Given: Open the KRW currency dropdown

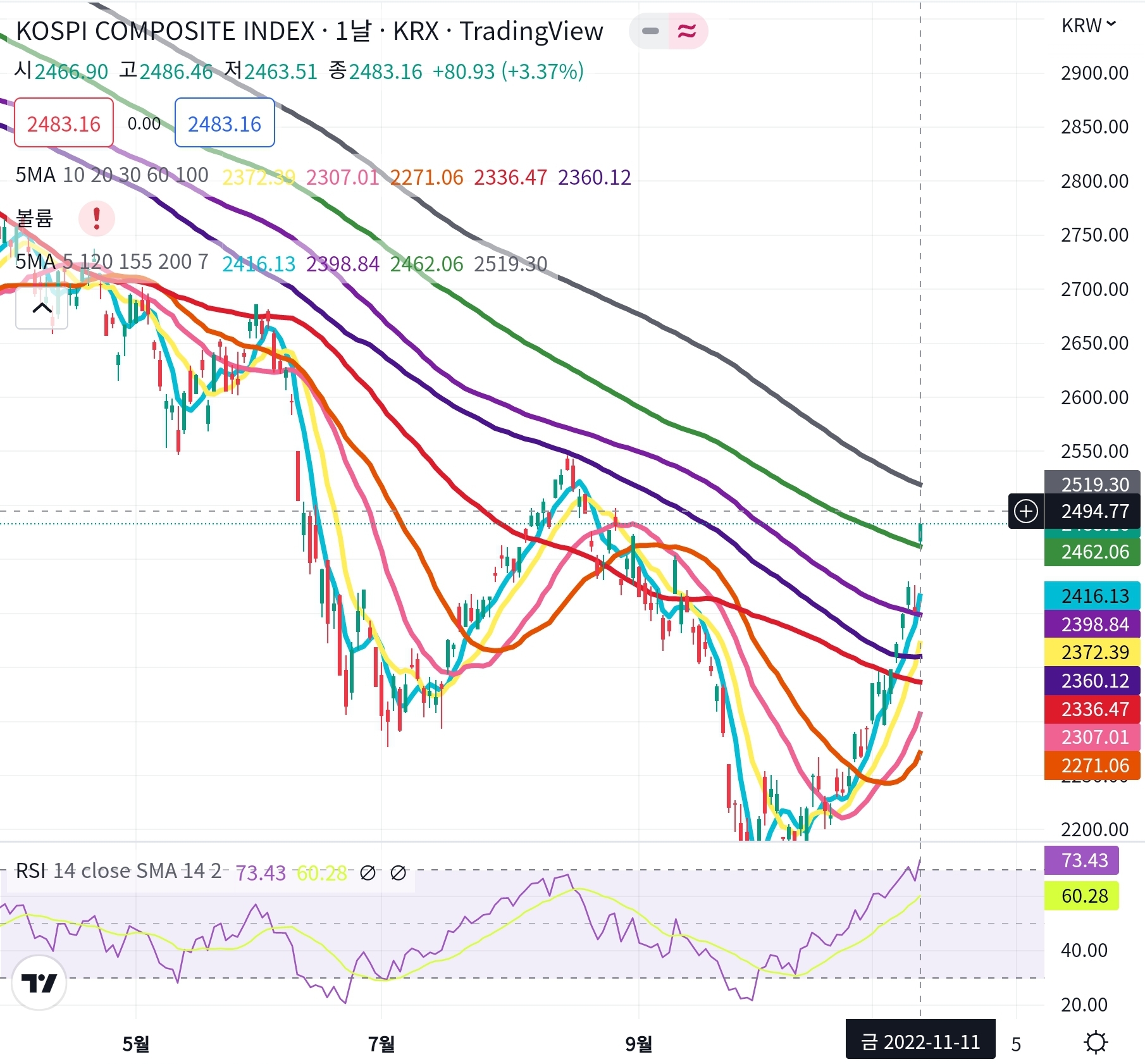Looking at the screenshot, I should tap(1088, 26).
